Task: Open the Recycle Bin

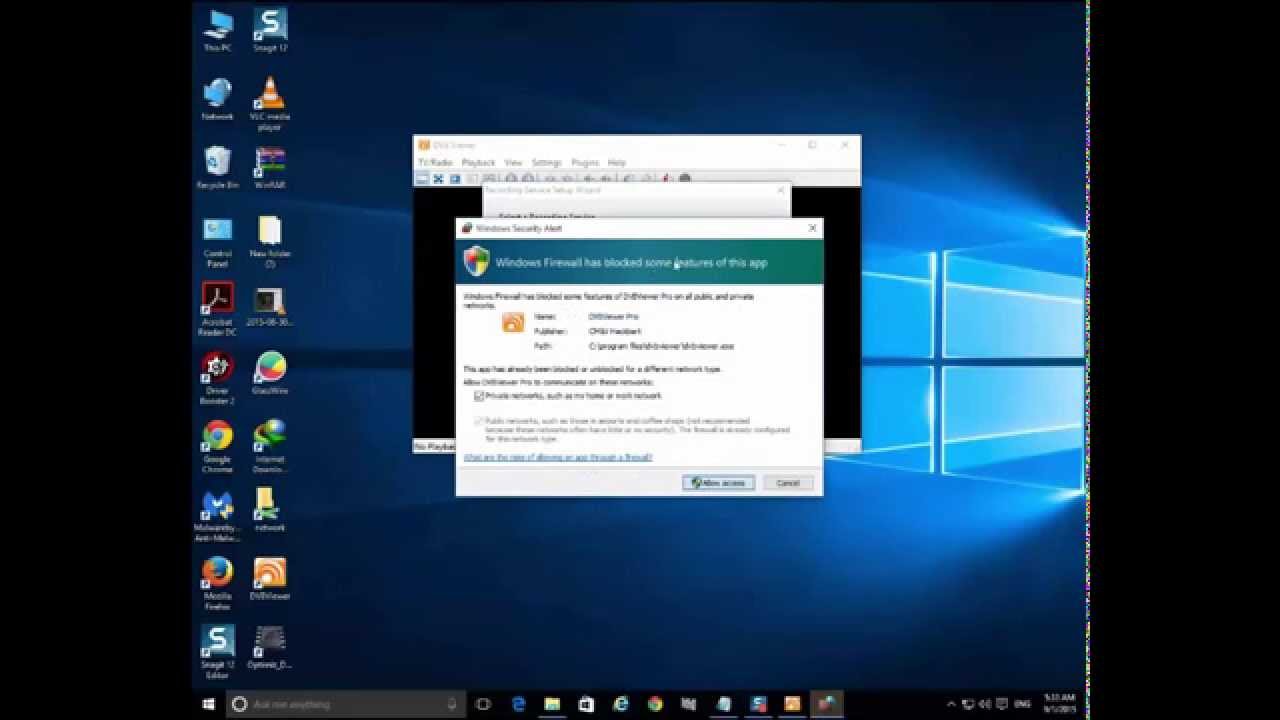Action: (x=218, y=168)
